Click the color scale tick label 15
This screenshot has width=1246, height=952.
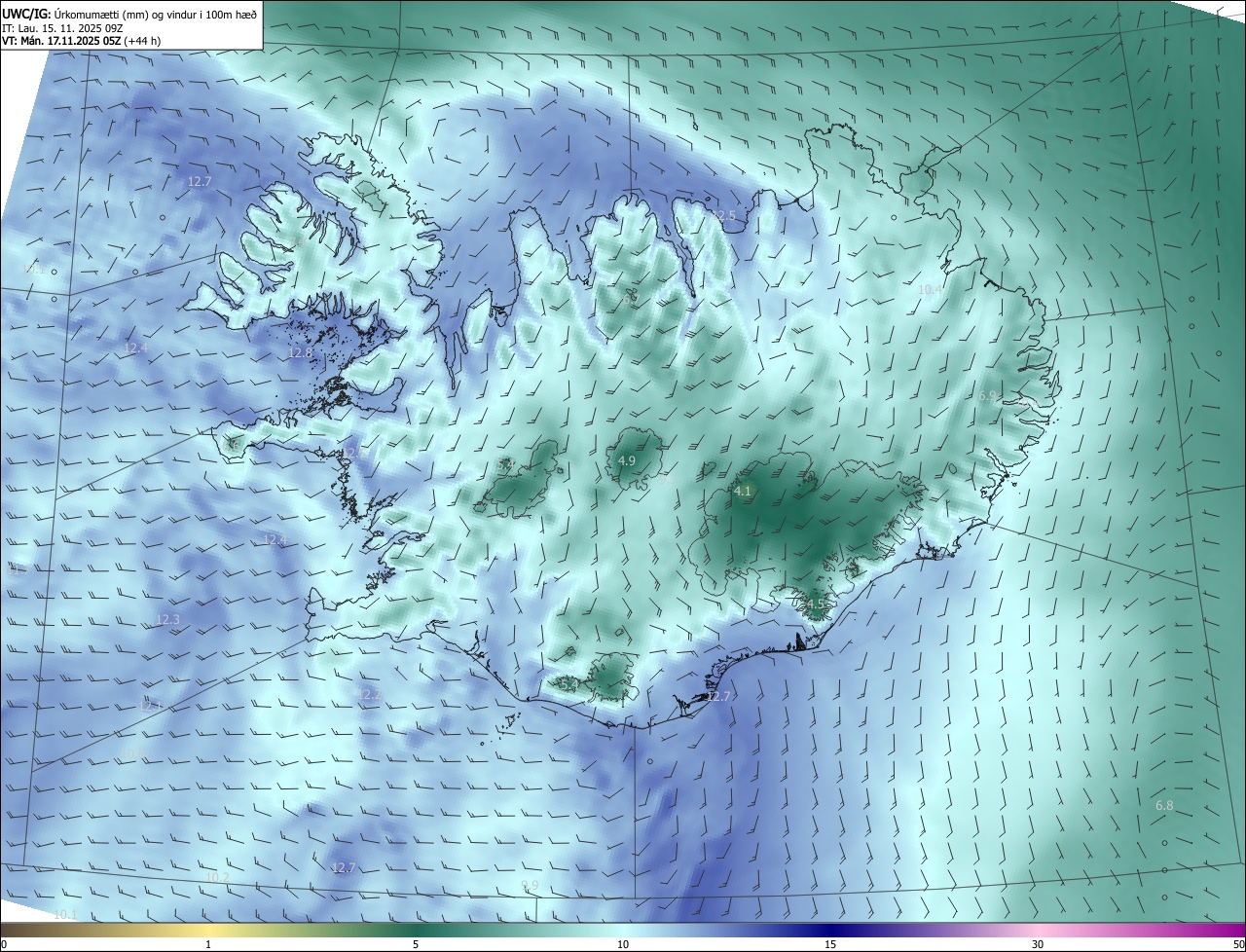830,944
